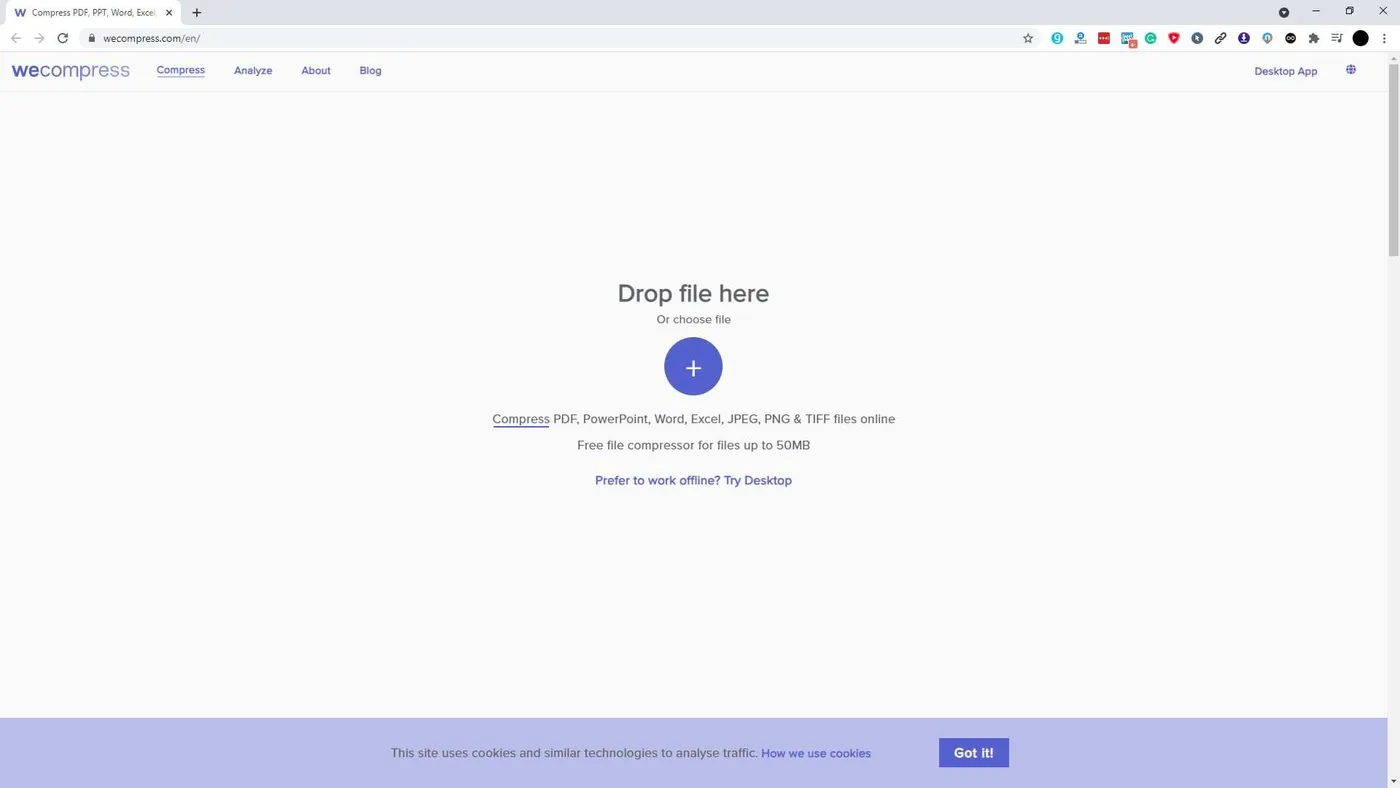Image resolution: width=1400 pixels, height=788 pixels.
Task: Click the Got it! cookie button
Action: pos(974,753)
